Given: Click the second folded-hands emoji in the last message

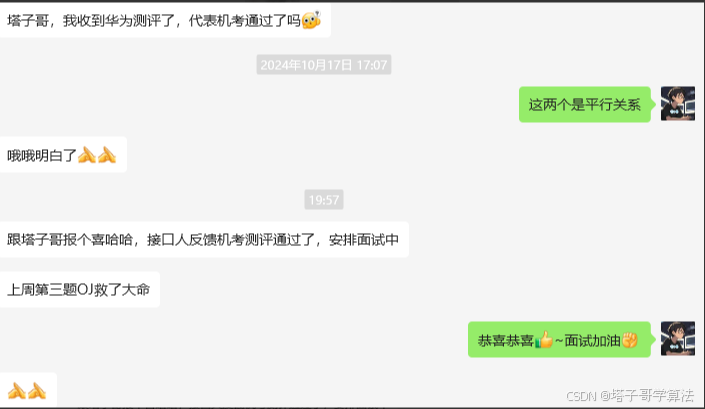Looking at the screenshot, I should 37,391.
